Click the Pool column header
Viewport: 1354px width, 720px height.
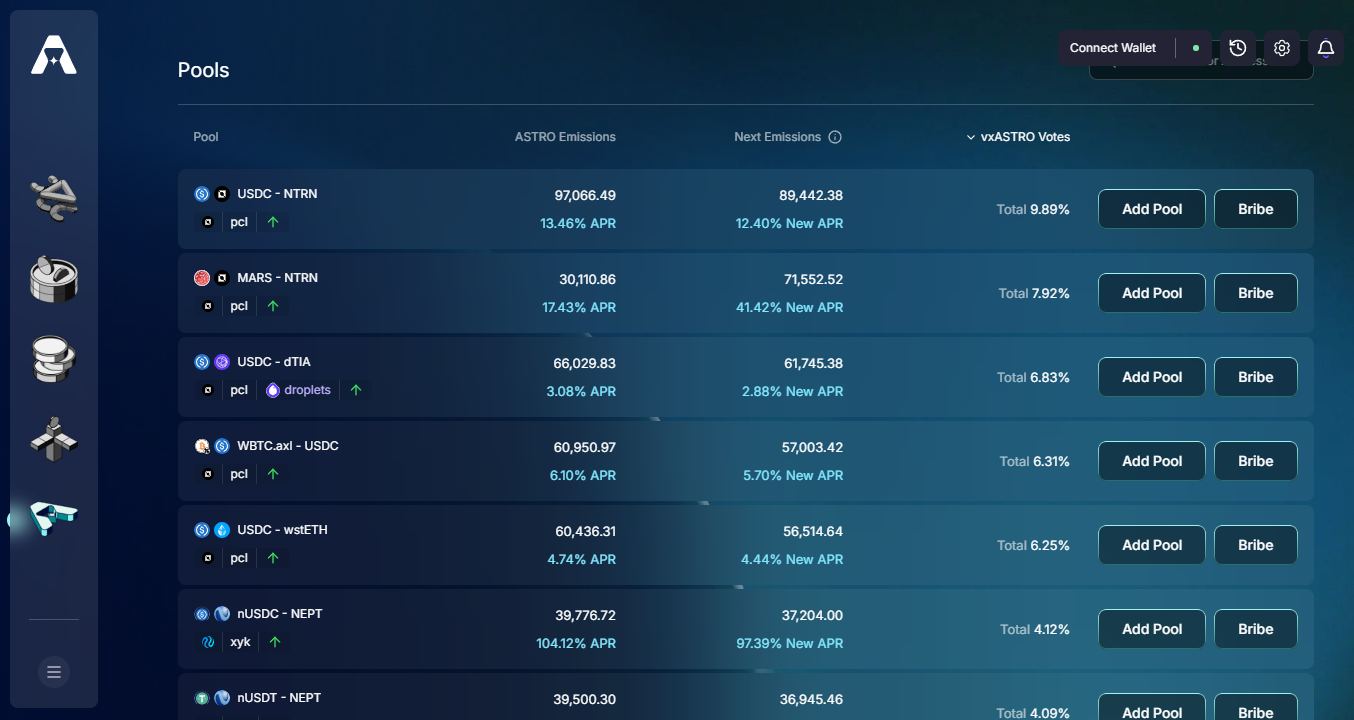tap(206, 137)
